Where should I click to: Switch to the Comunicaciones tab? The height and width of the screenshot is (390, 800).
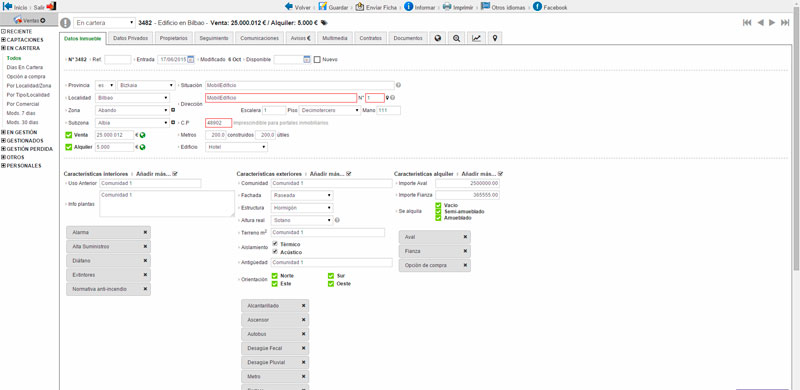[x=260, y=38]
